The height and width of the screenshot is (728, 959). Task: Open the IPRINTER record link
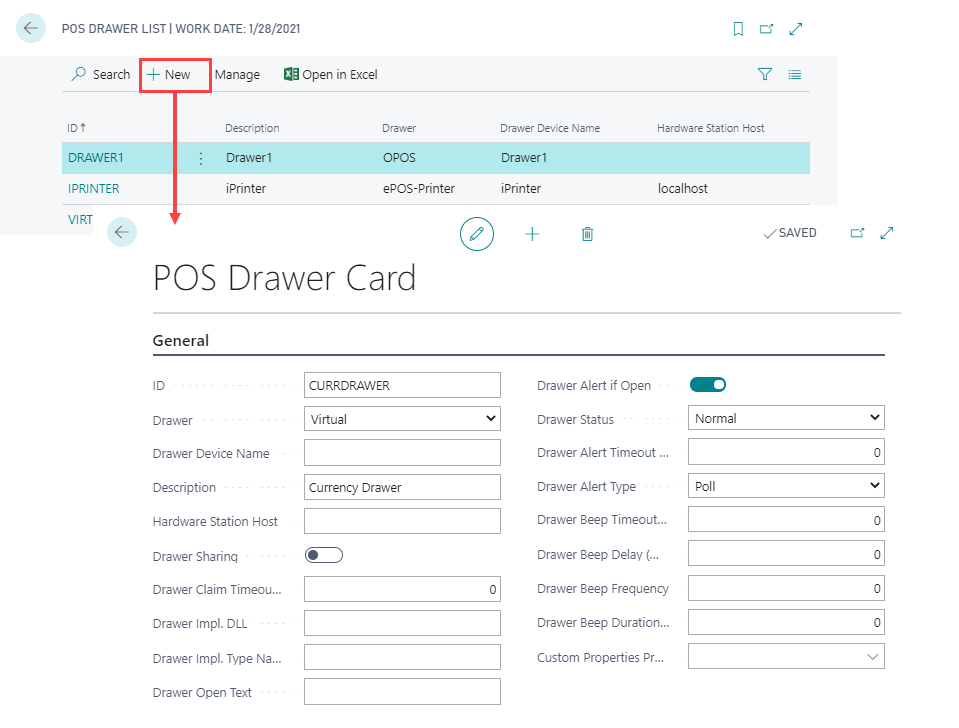click(94, 188)
